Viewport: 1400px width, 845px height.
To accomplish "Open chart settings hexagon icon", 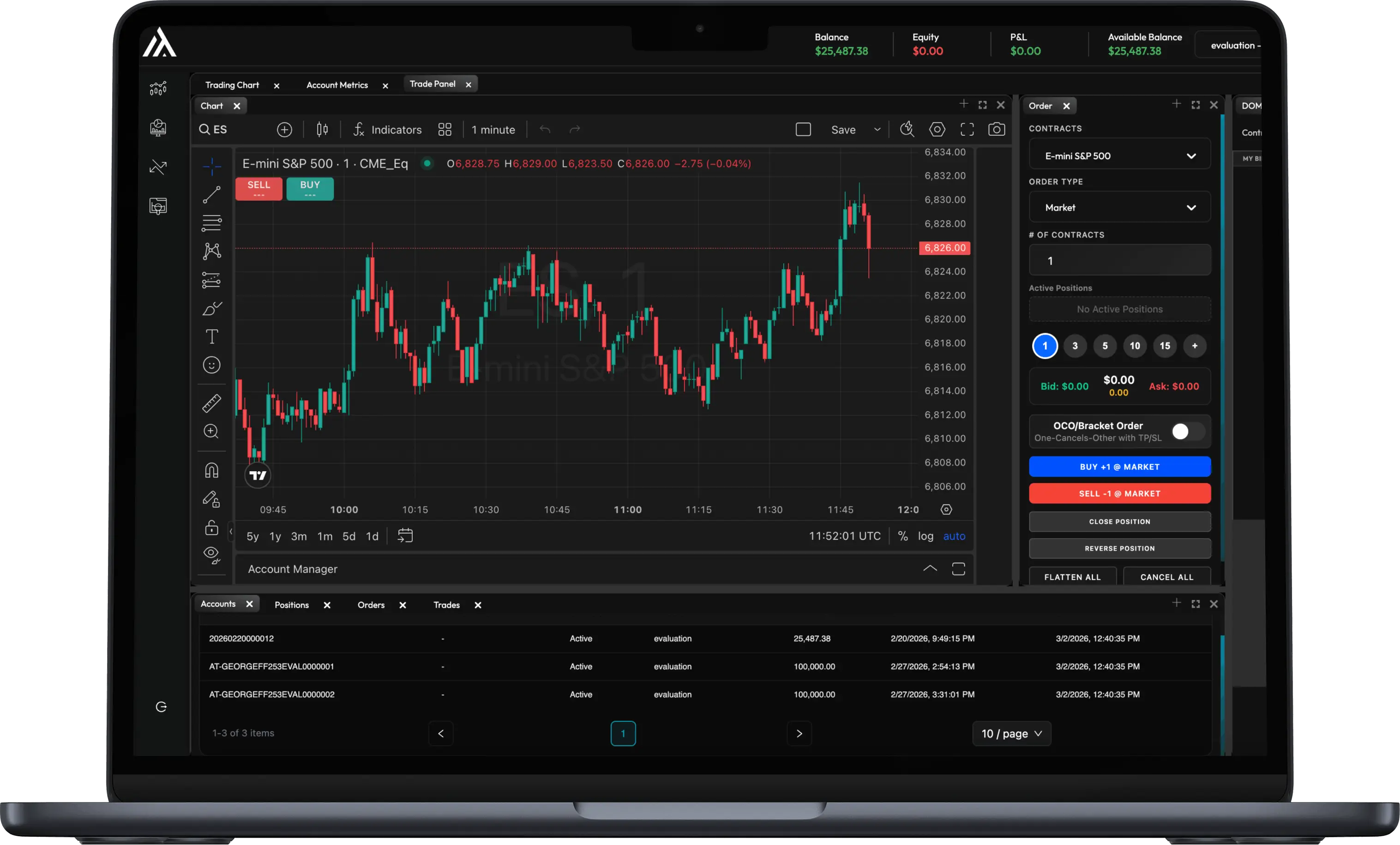I will [x=937, y=130].
